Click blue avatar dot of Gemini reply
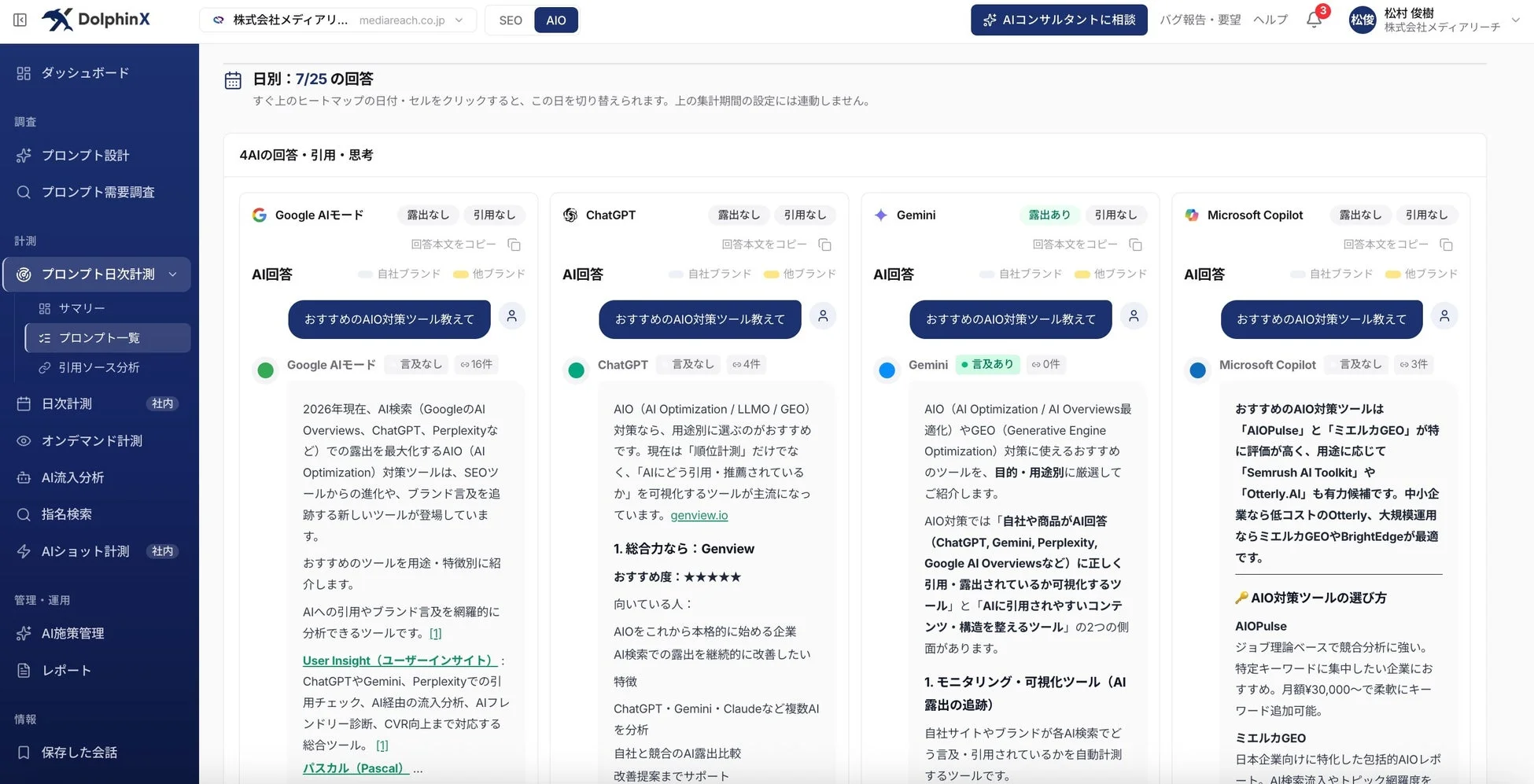Screen dimensions: 1534x784 [x=887, y=370]
